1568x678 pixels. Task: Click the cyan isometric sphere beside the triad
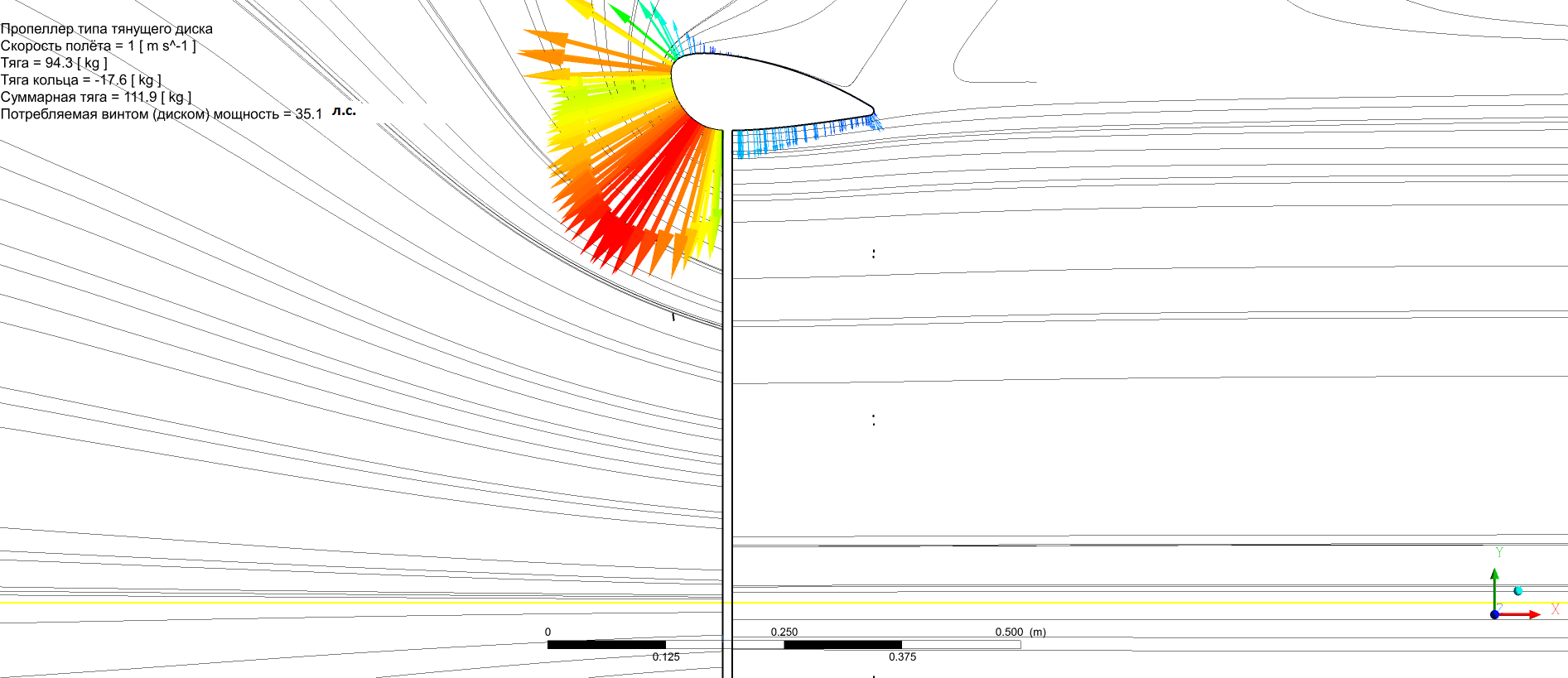(x=1518, y=591)
